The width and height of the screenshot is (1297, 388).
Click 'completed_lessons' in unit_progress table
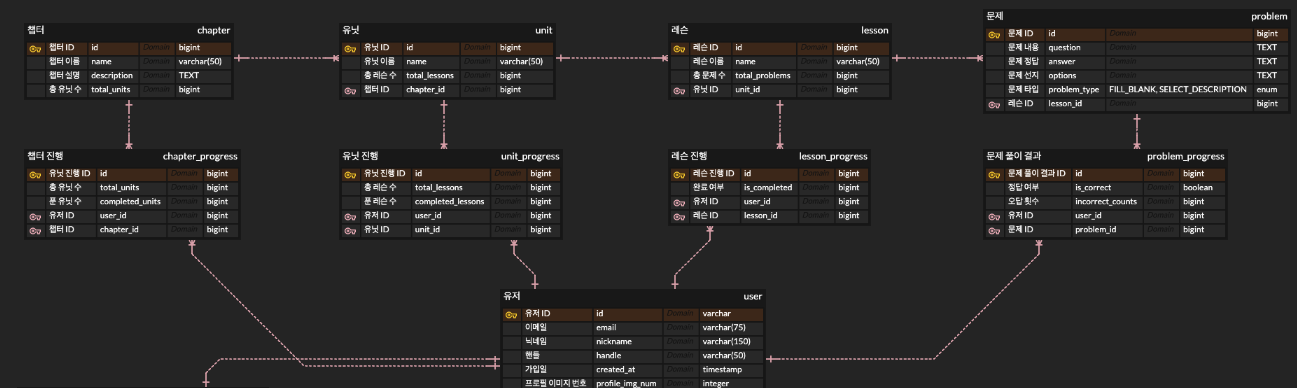[449, 202]
